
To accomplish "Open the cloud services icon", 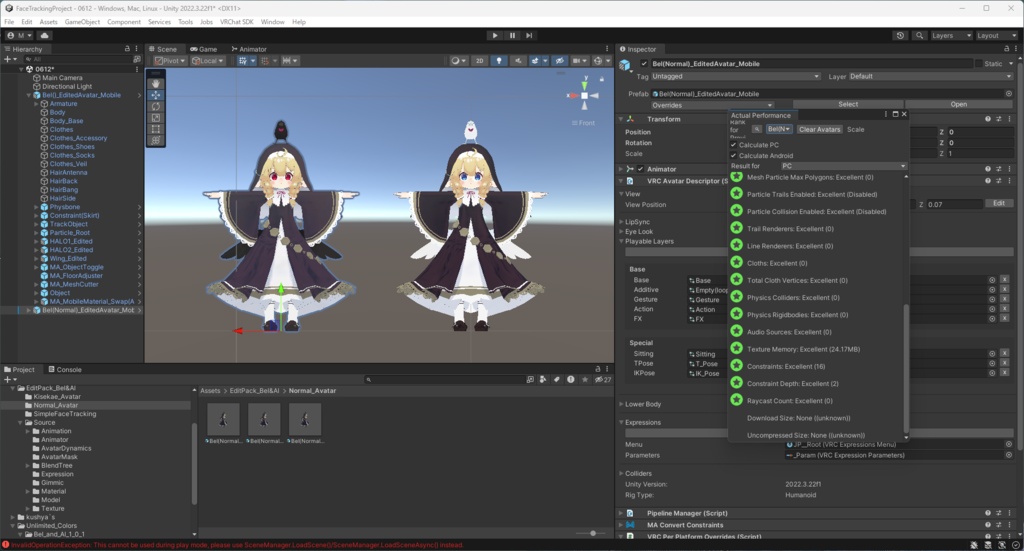I will pos(44,35).
